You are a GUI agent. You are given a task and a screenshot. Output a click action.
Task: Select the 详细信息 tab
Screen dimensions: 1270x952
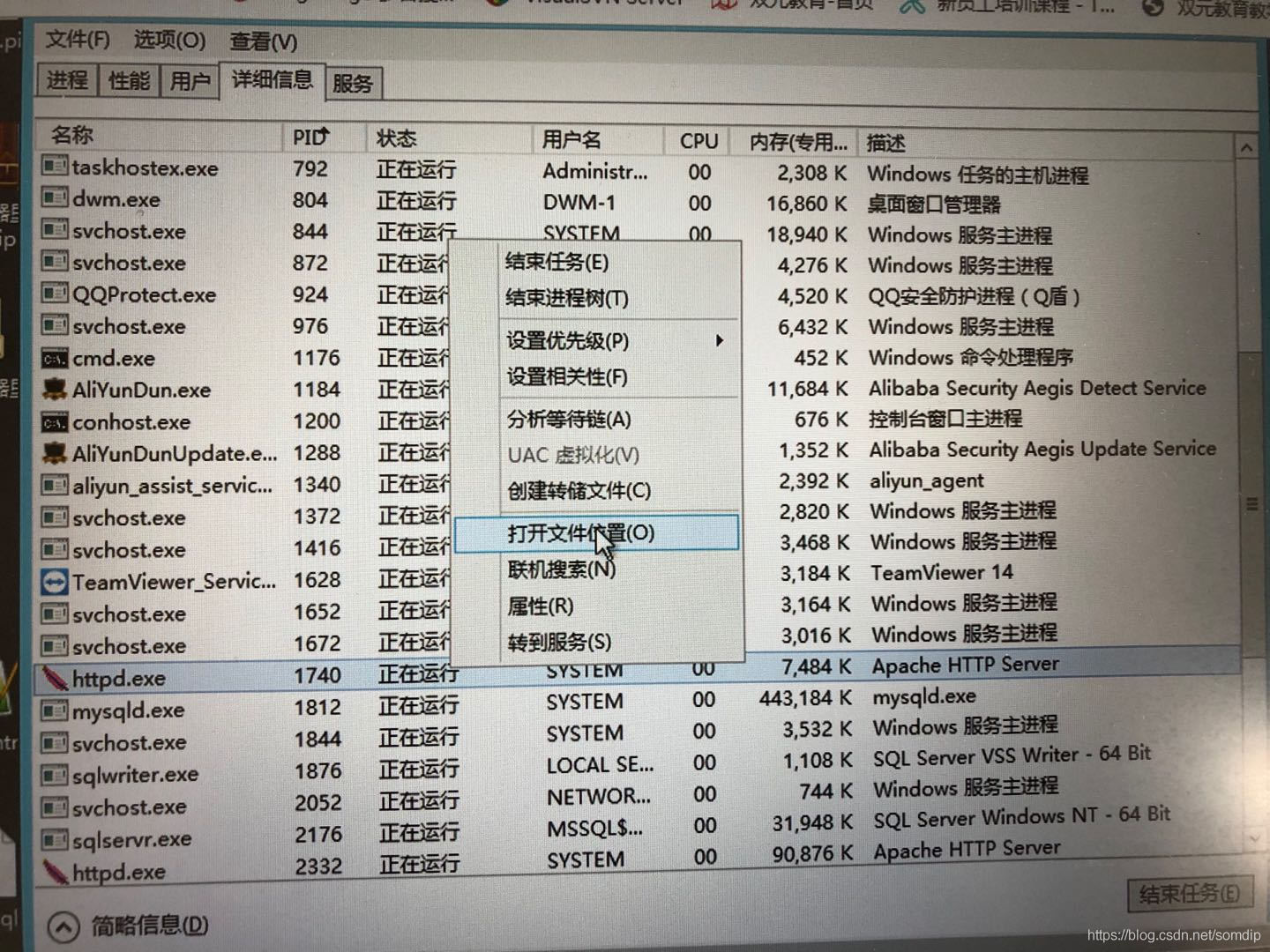click(272, 80)
